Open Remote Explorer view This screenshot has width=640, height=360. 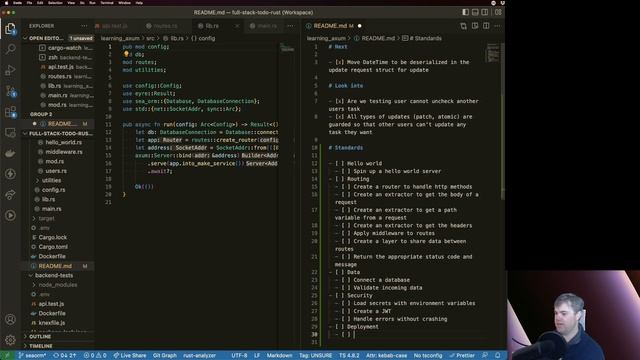click(10, 132)
